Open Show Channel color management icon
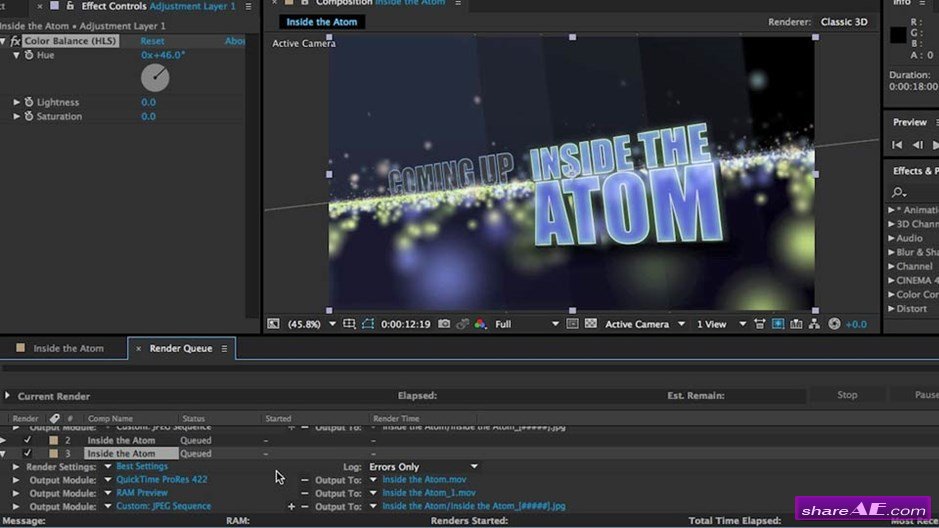 click(480, 324)
